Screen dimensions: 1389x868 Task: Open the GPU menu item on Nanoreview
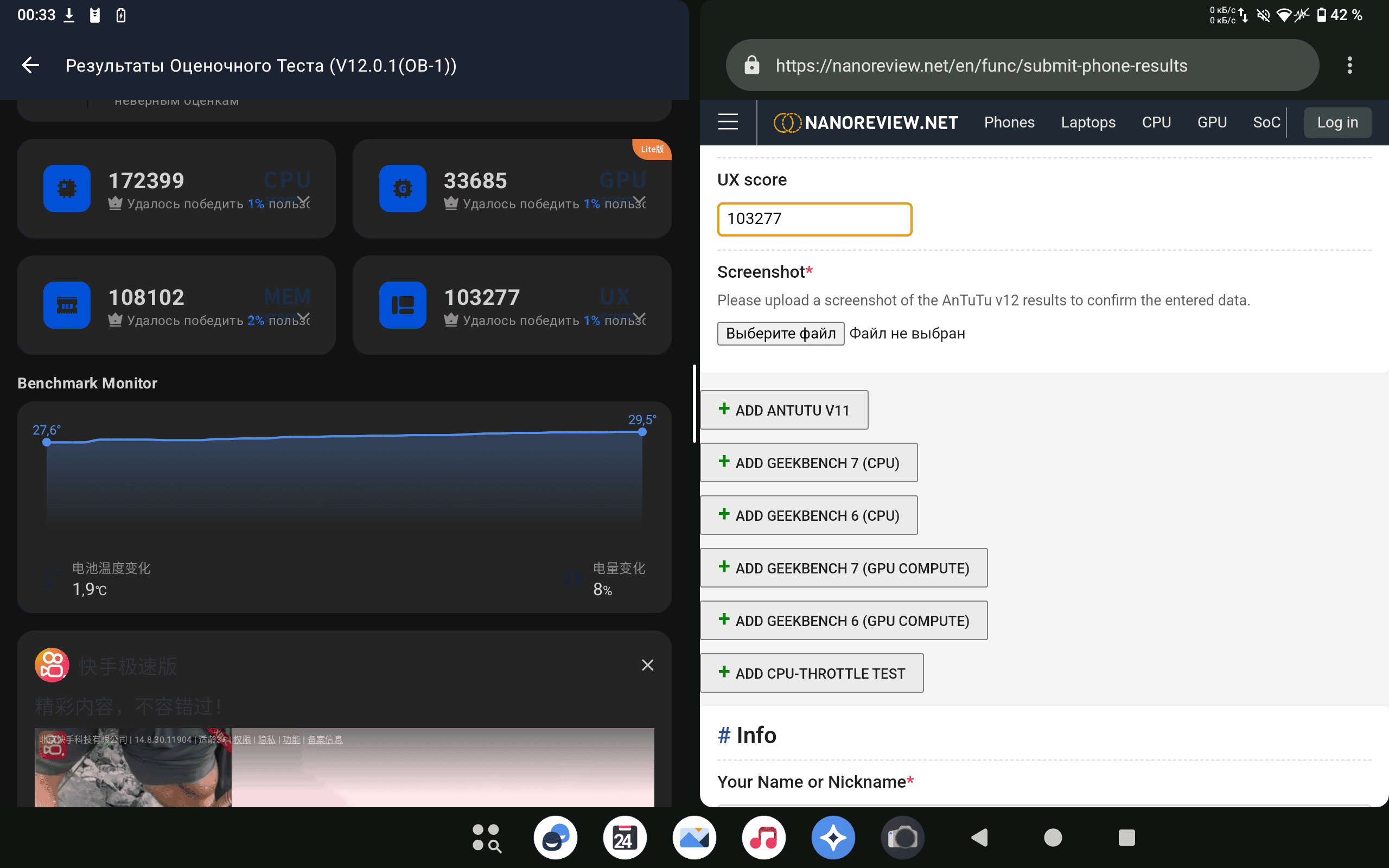click(x=1212, y=122)
